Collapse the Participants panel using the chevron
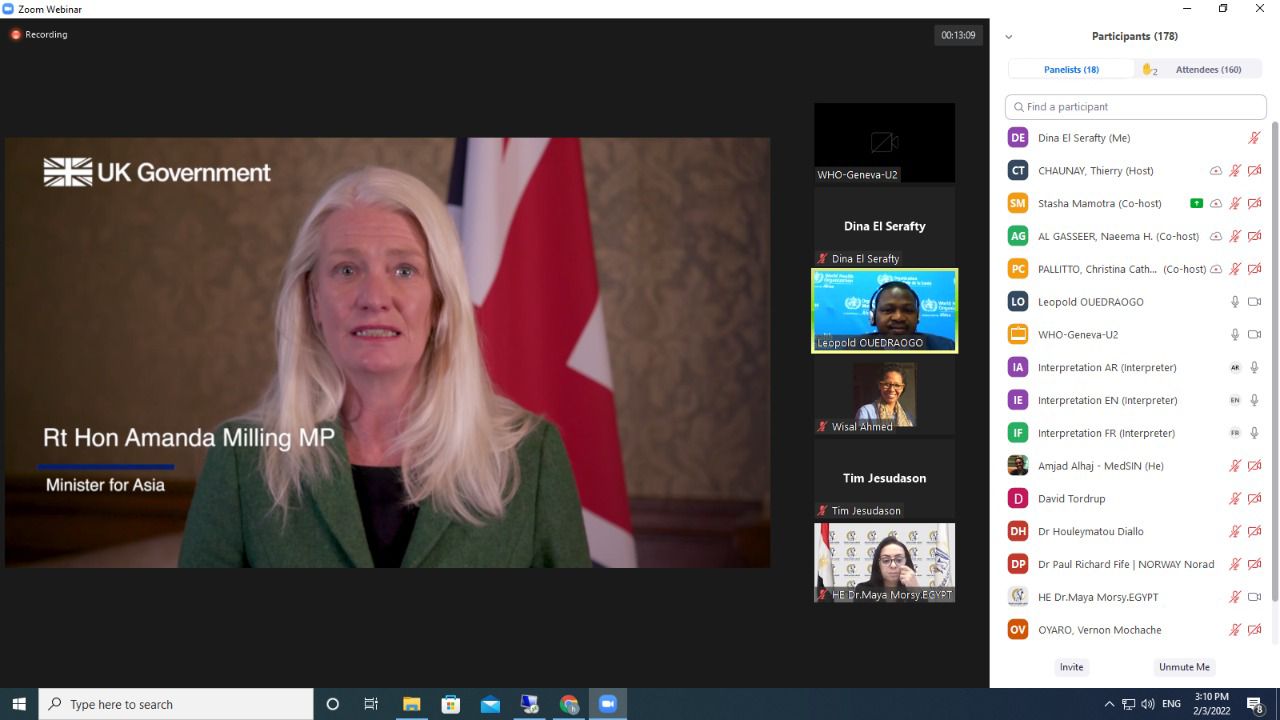Screen dimensions: 1280x720 pyautogui.click(x=1008, y=37)
